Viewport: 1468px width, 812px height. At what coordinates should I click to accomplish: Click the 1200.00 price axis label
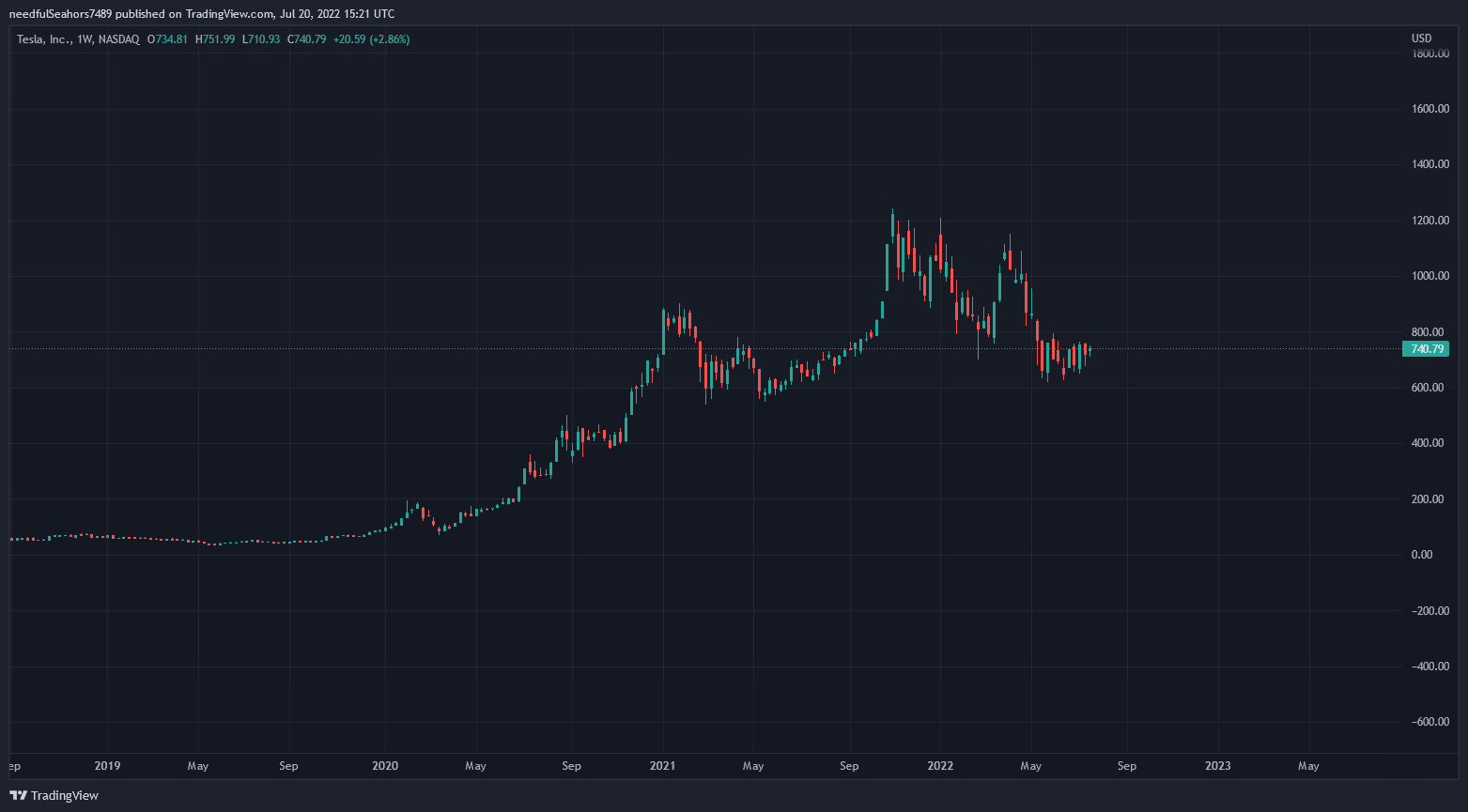(x=1430, y=221)
